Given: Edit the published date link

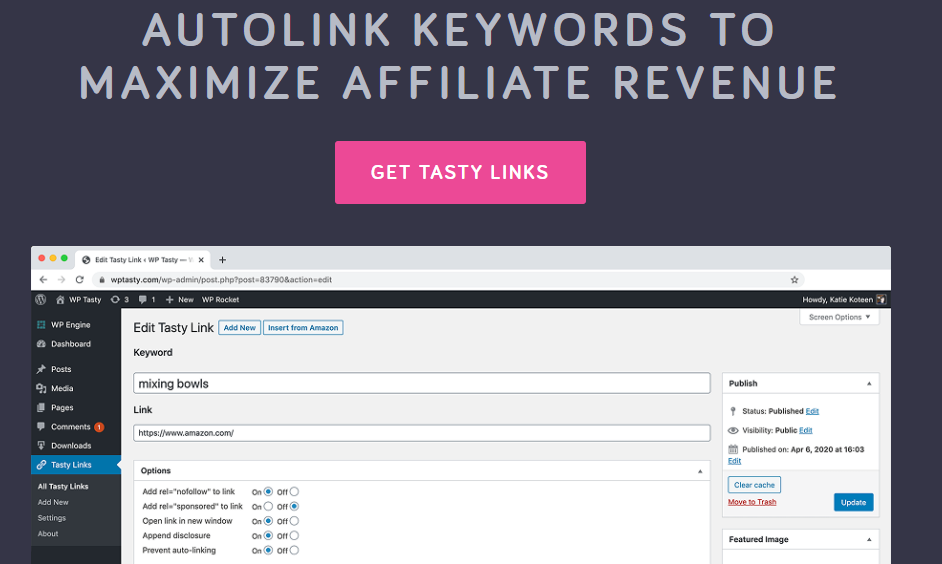Looking at the screenshot, I should pyautogui.click(x=734, y=461).
